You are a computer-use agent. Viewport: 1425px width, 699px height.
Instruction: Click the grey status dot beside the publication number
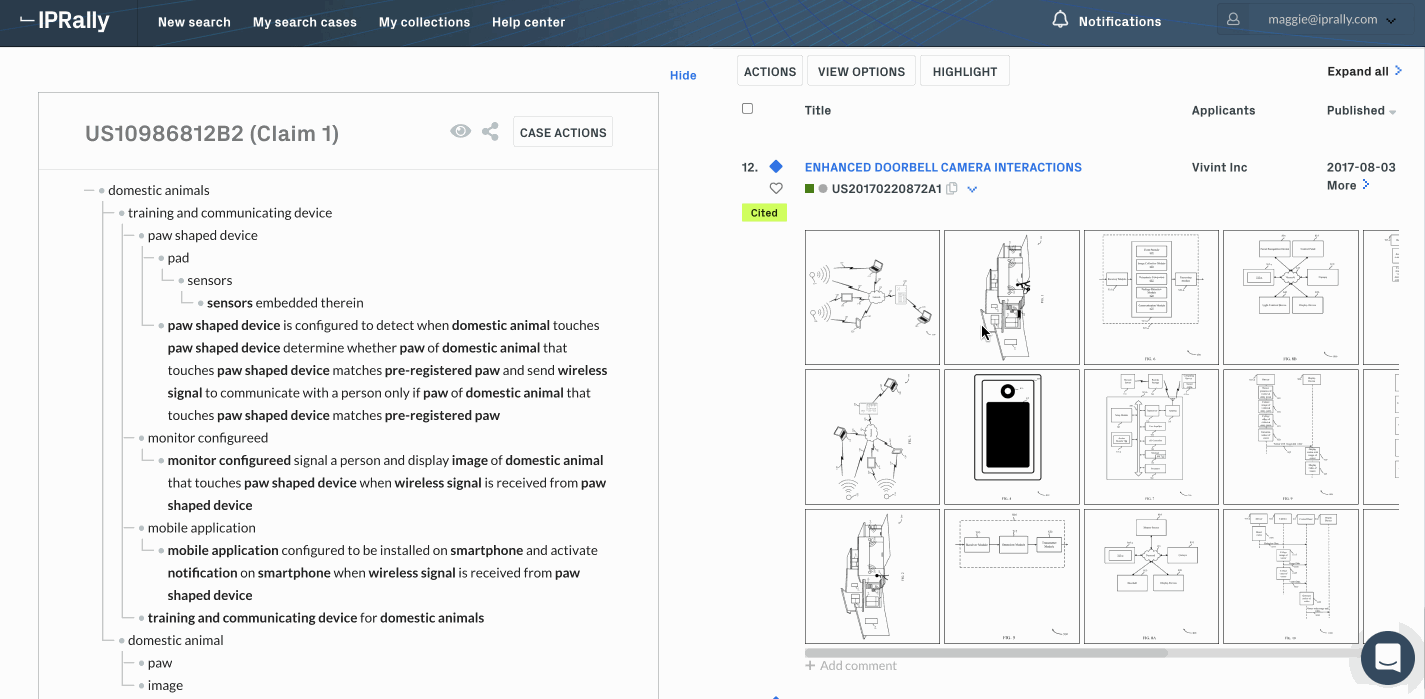tap(823, 187)
